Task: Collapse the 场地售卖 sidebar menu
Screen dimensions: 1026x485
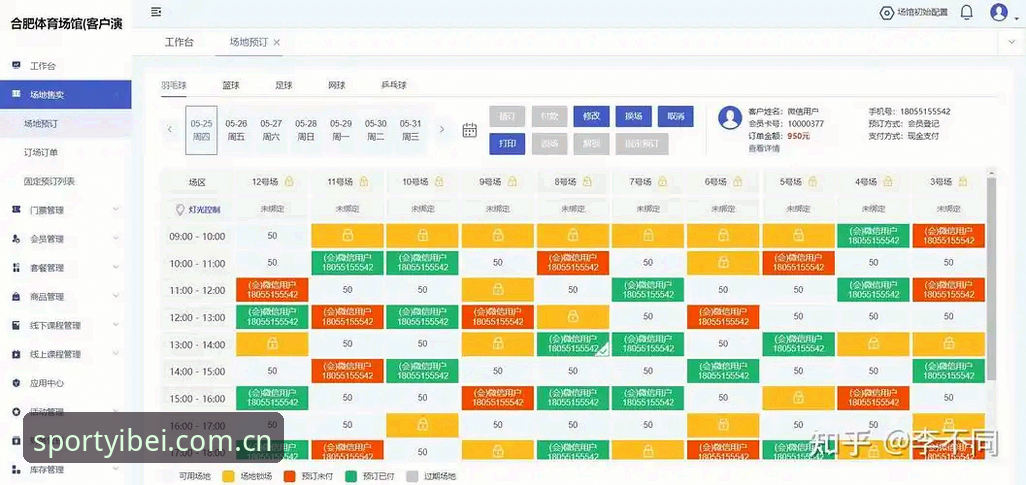Action: tap(65, 94)
